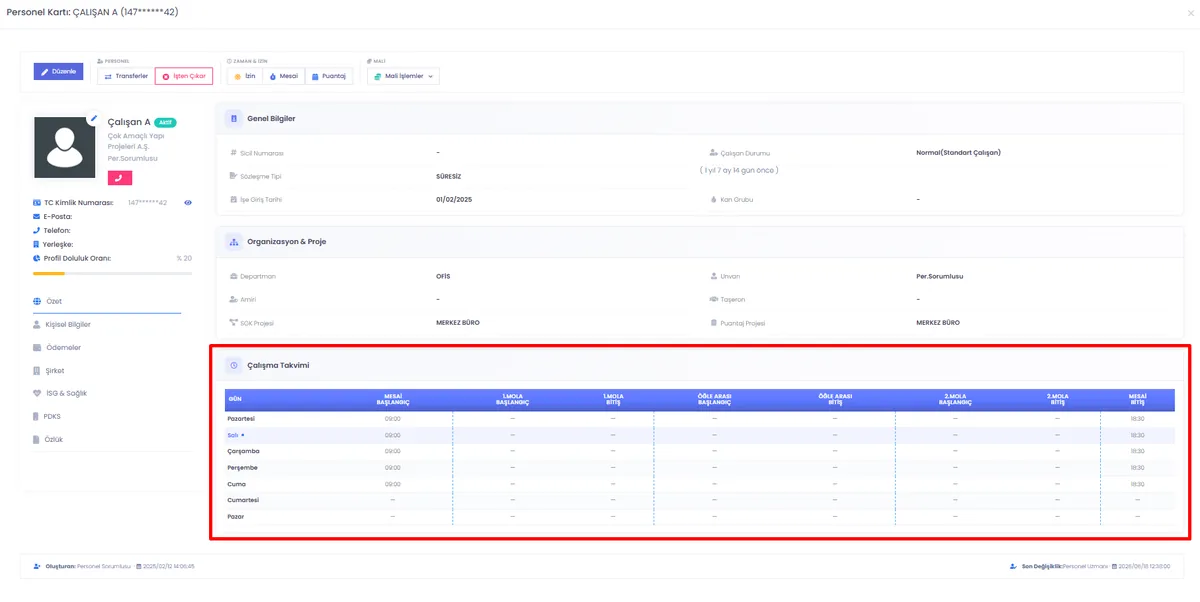Open the İzin leave option
Screen dimensions: 1200x602
point(245,76)
